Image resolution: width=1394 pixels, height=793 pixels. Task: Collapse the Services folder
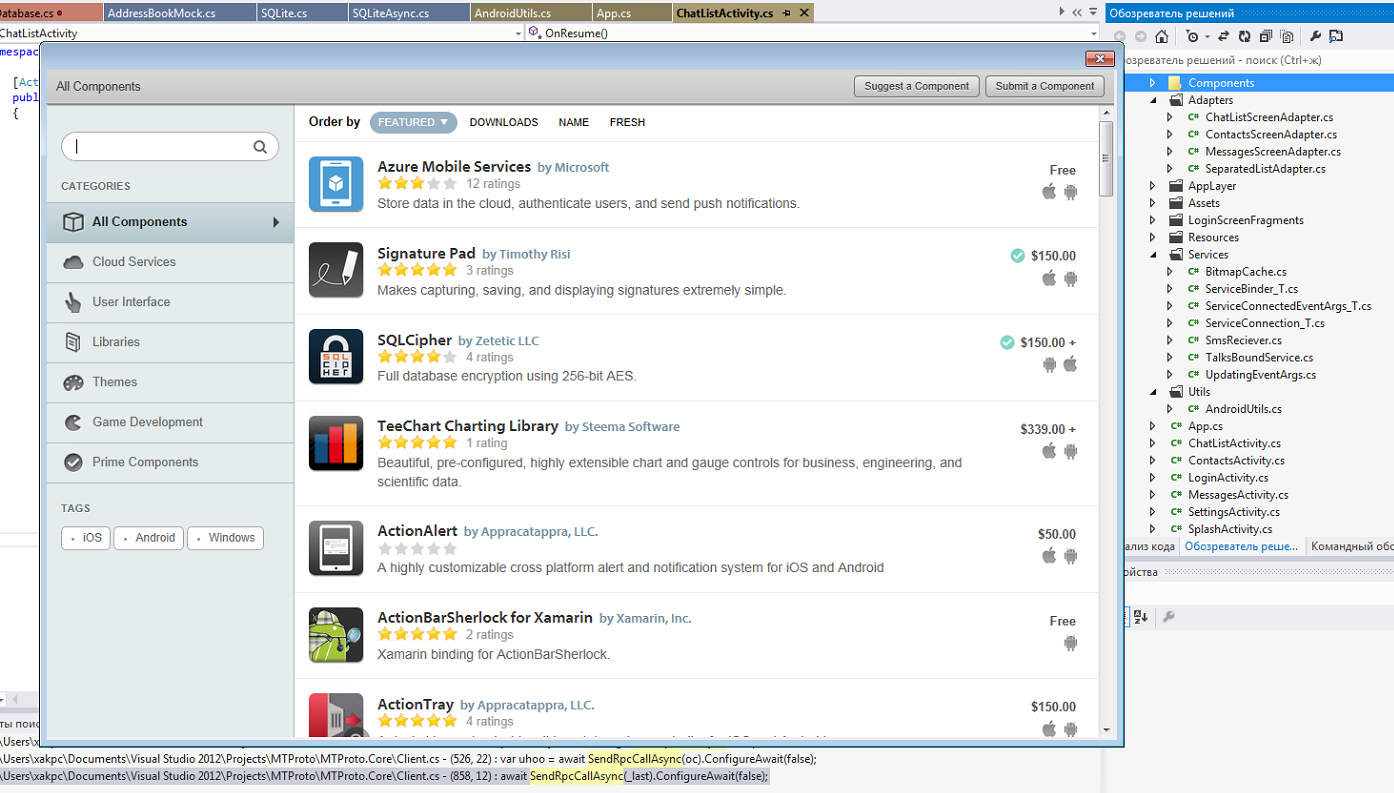click(x=1152, y=254)
